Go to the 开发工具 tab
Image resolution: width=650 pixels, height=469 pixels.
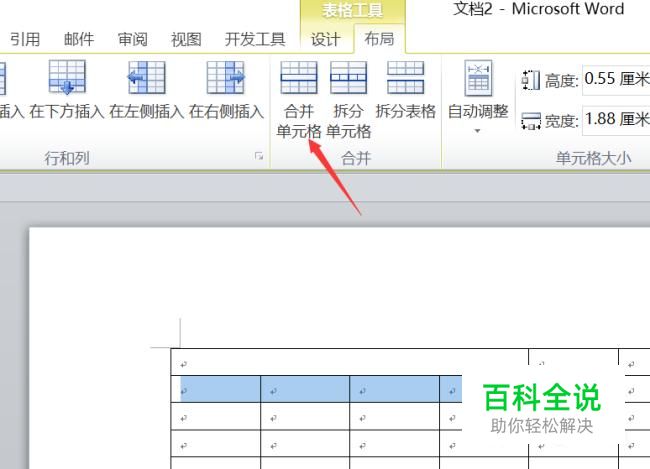[255, 39]
